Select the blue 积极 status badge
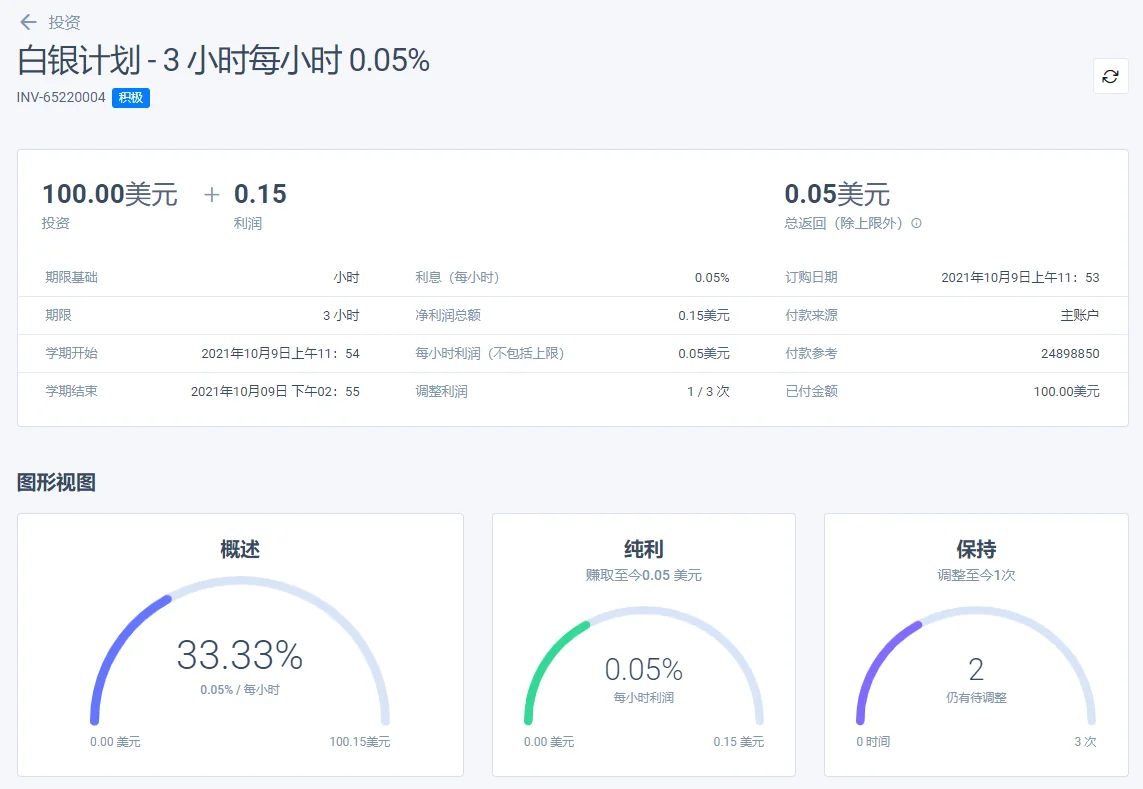1143x789 pixels. tap(129, 98)
